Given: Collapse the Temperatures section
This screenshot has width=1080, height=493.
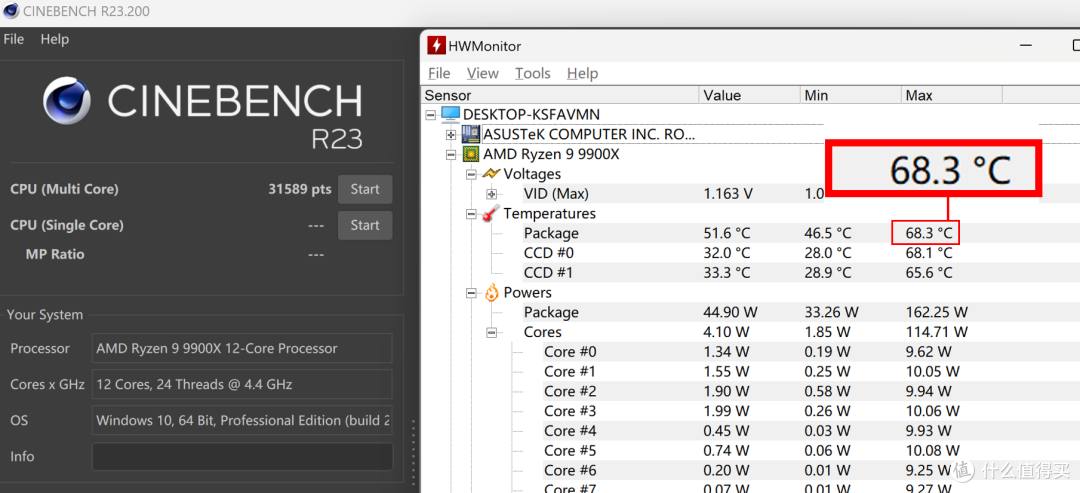Looking at the screenshot, I should point(471,214).
